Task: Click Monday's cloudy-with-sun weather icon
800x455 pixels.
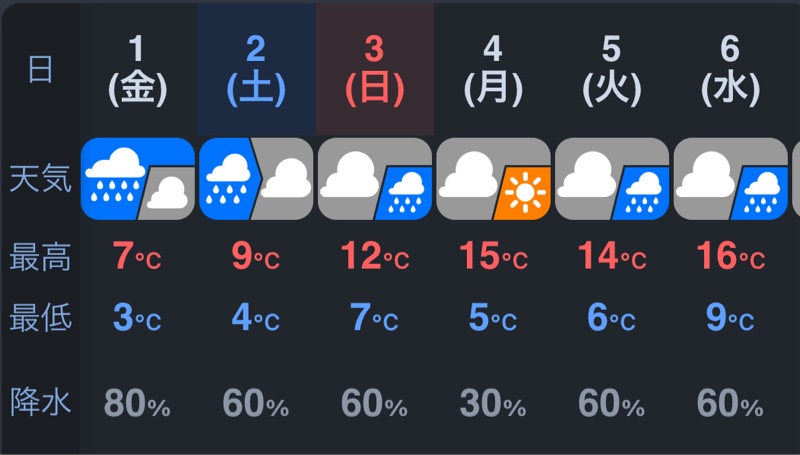Action: (x=493, y=179)
